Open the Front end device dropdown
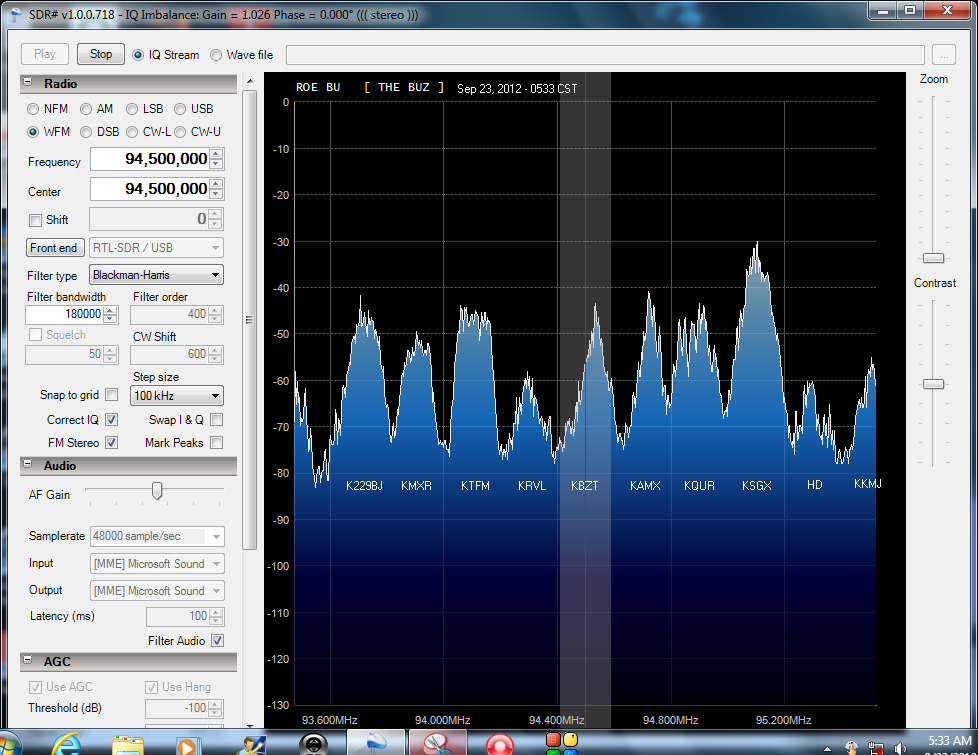The height and width of the screenshot is (755, 978). coord(156,248)
